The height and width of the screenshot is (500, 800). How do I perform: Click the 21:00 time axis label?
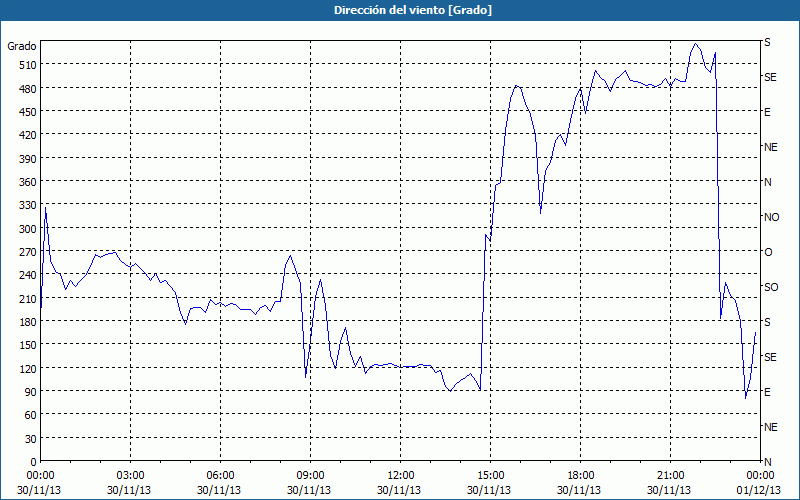click(x=670, y=476)
